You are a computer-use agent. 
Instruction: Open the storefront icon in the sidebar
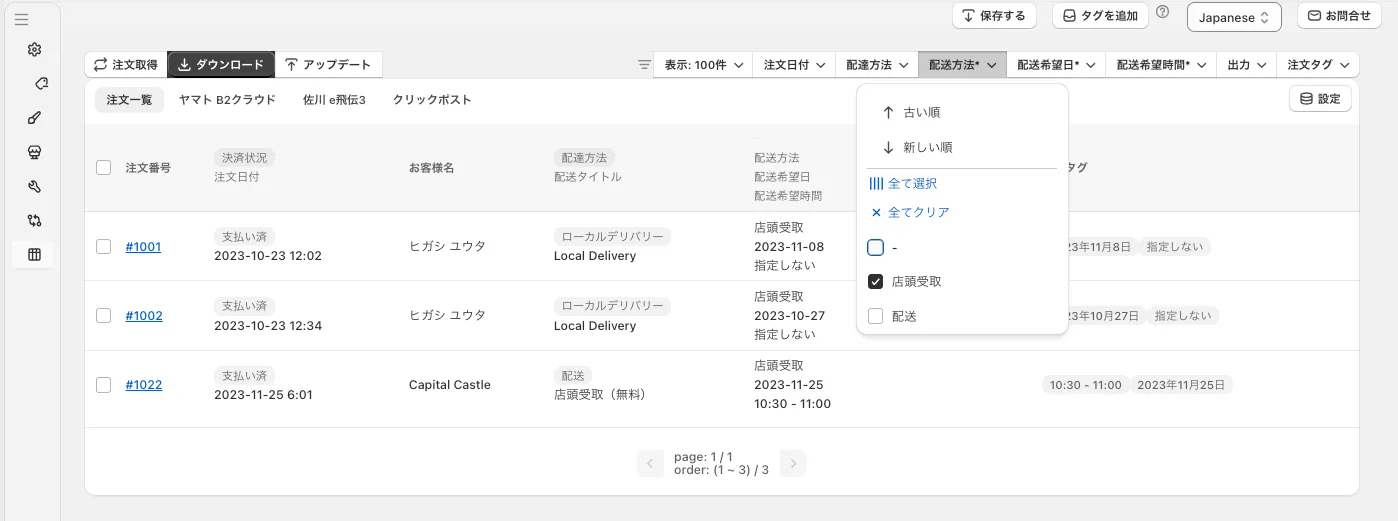click(x=34, y=152)
